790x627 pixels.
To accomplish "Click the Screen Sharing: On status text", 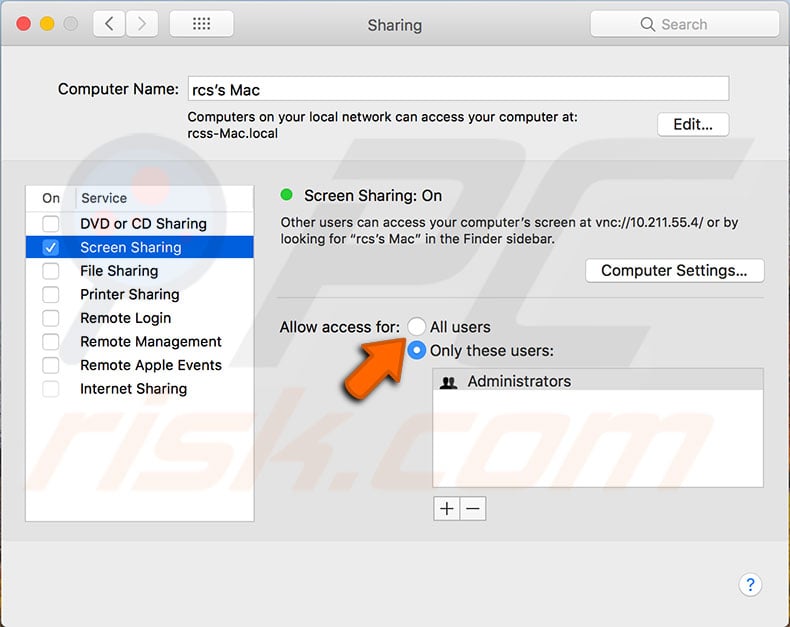I will pyautogui.click(x=373, y=196).
